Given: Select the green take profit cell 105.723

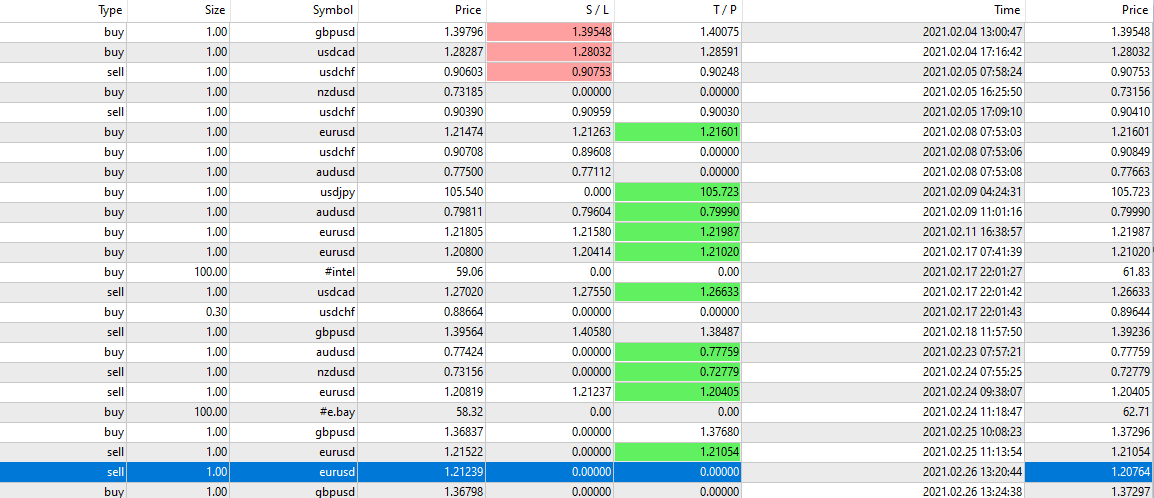Looking at the screenshot, I should point(678,192).
